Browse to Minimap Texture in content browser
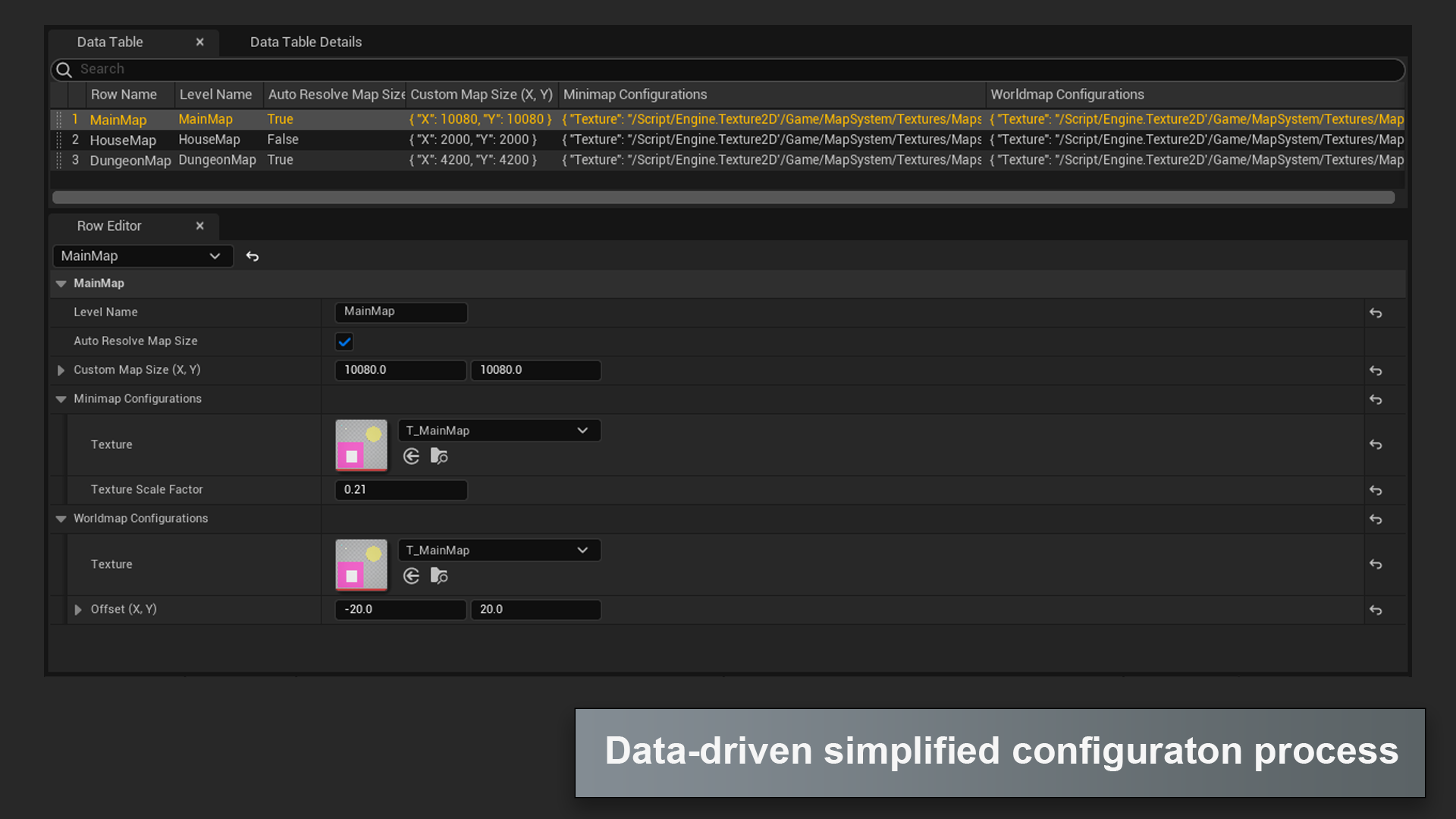The width and height of the screenshot is (1456, 819). pos(439,457)
